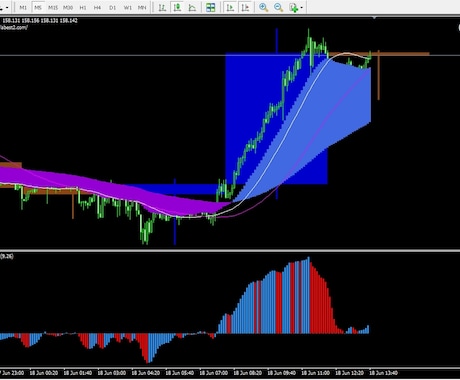Zoom out of the chart
The image size is (460, 380).
(278, 7)
